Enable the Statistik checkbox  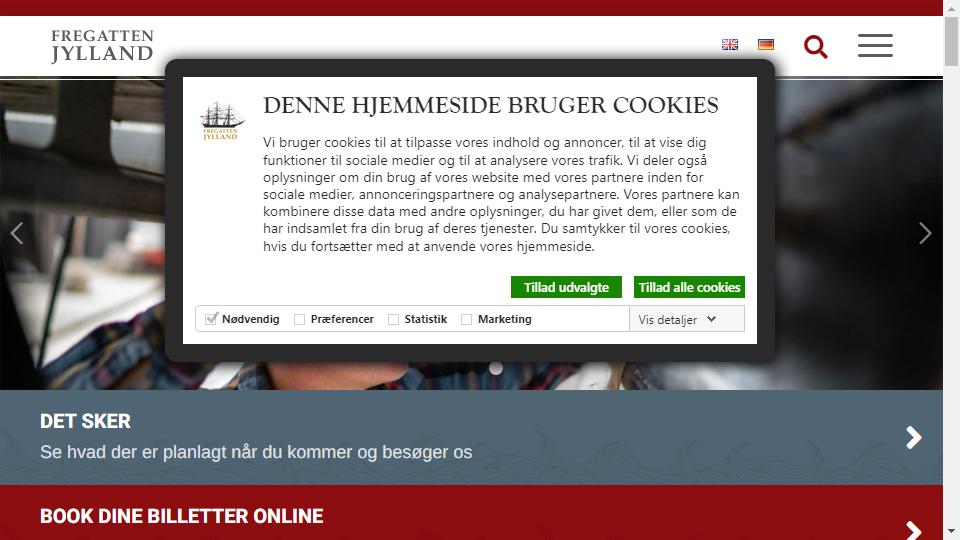click(x=394, y=320)
